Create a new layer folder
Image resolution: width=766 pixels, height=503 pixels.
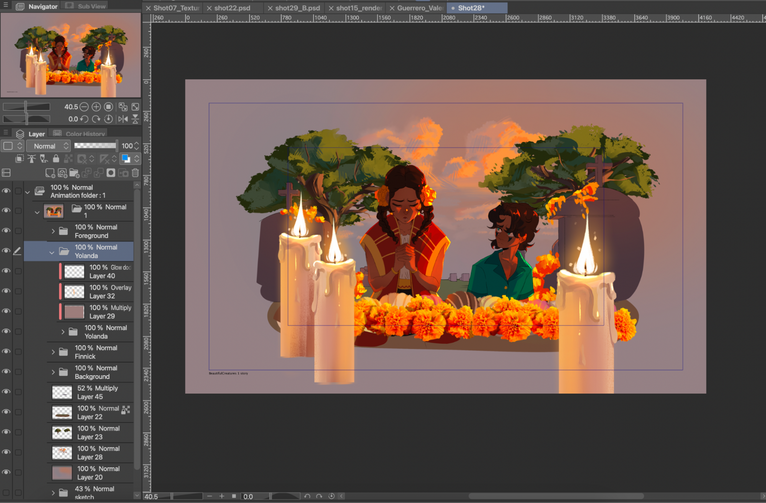[x=74, y=173]
